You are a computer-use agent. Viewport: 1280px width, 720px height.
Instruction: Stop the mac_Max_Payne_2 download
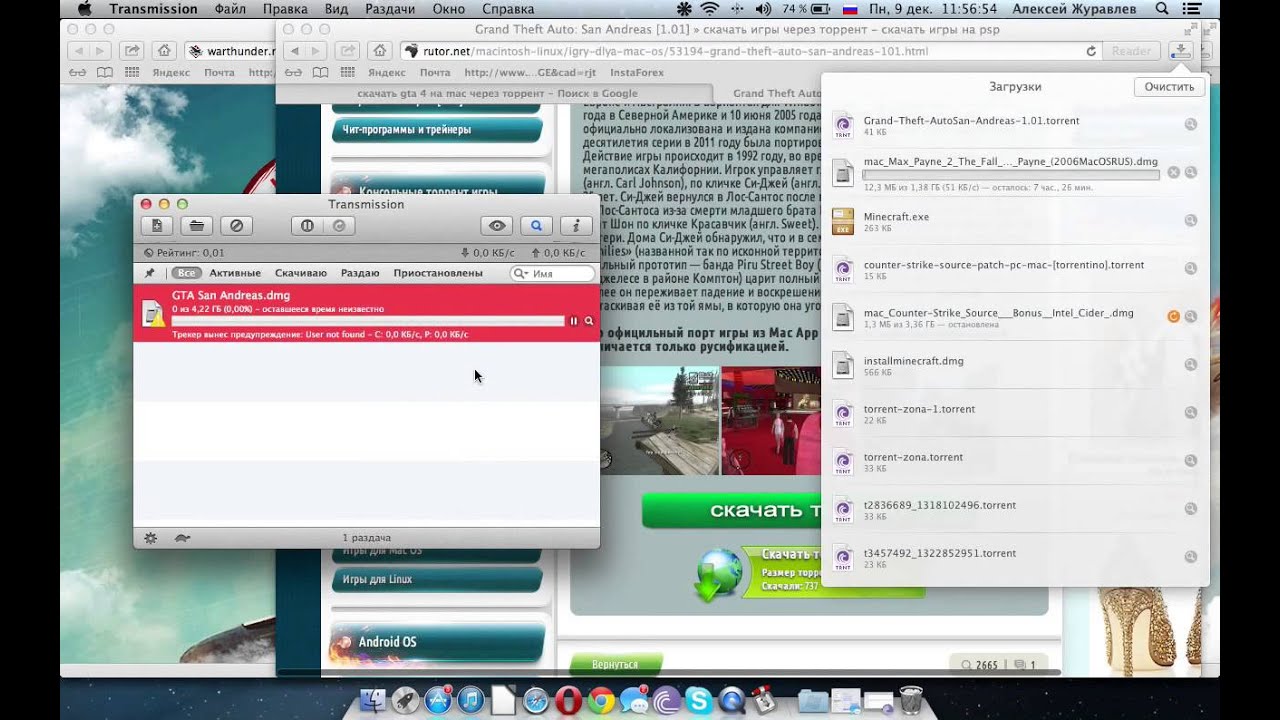point(1174,172)
